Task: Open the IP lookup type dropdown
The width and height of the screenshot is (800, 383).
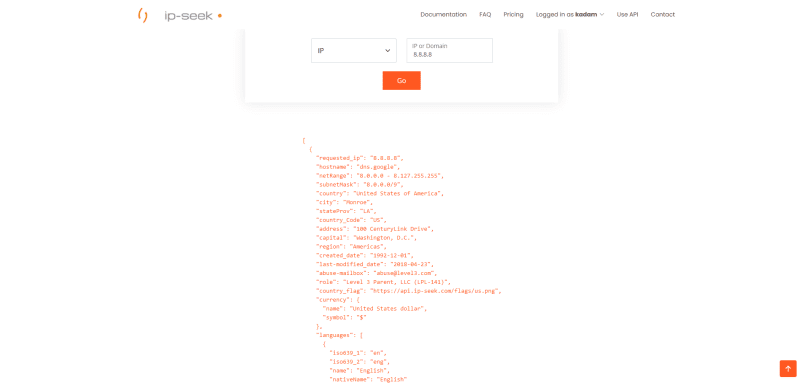Action: (354, 50)
